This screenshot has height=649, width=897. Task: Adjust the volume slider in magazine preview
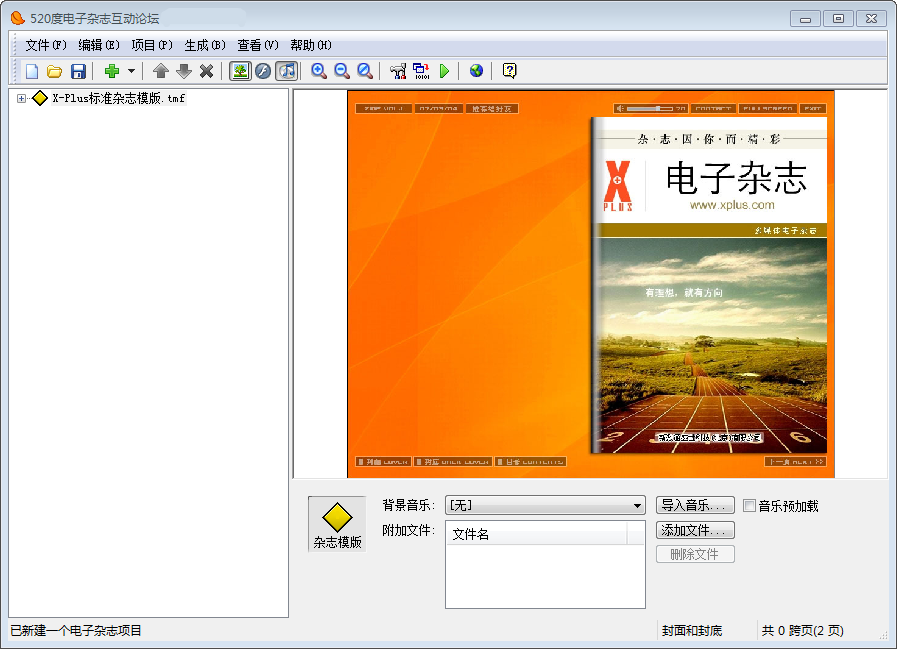tap(656, 108)
